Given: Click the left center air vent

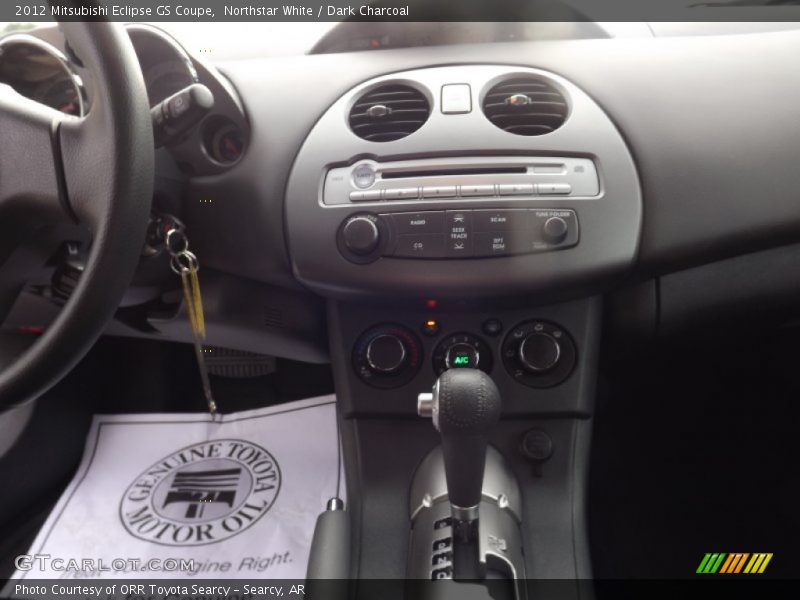Looking at the screenshot, I should [x=389, y=110].
